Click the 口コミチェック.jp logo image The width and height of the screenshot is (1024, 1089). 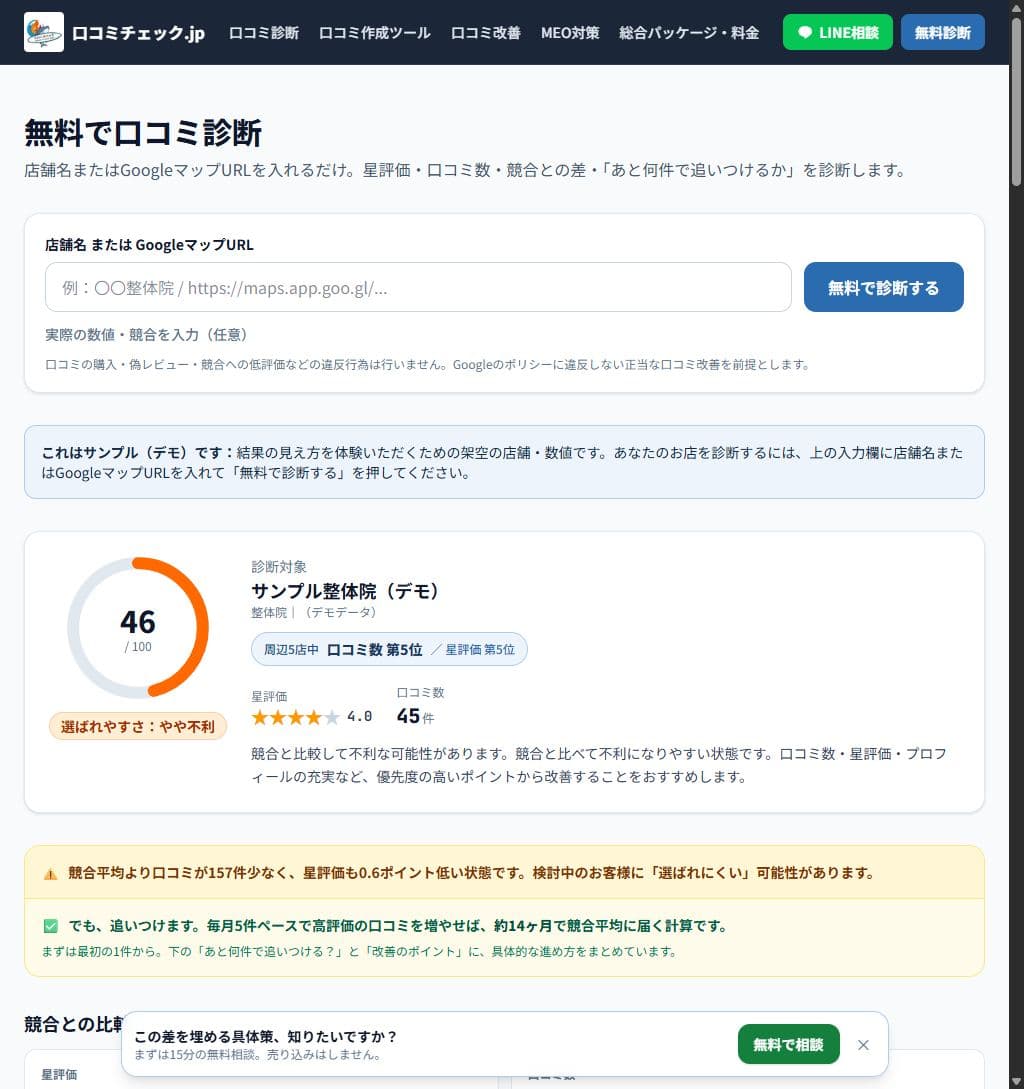pyautogui.click(x=44, y=32)
